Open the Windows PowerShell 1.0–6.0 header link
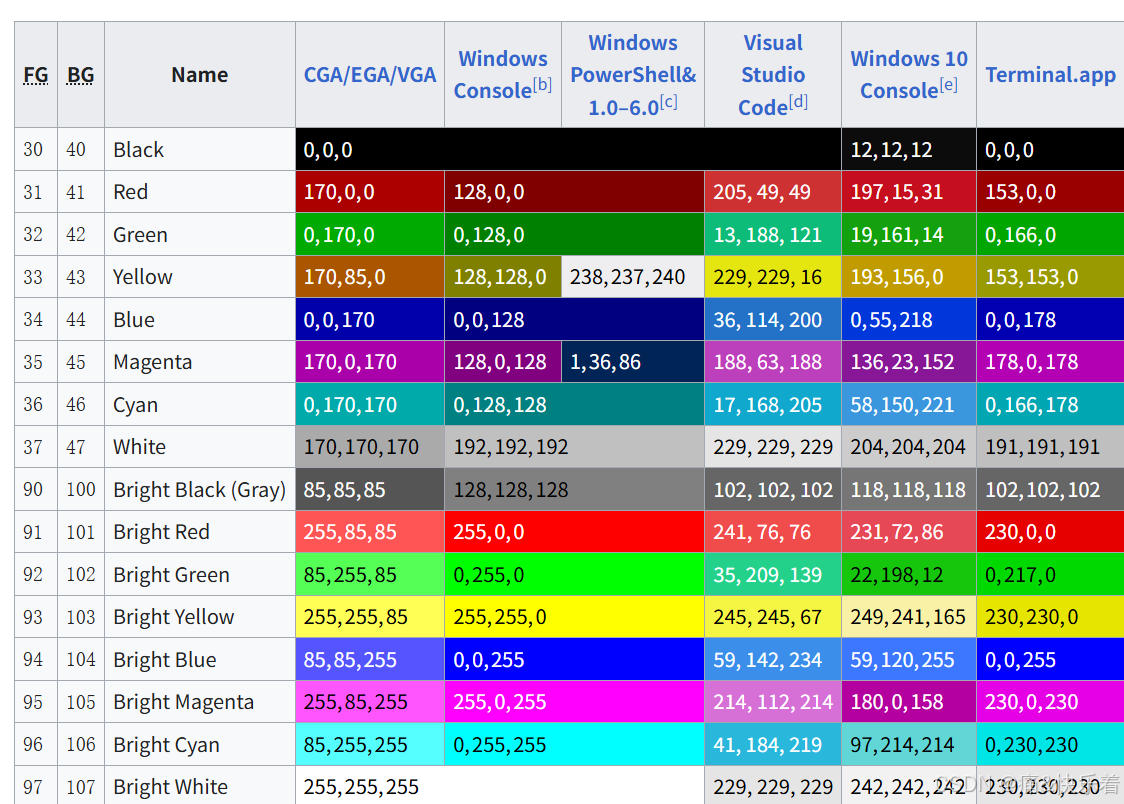This screenshot has width=1124, height=804. point(633,75)
